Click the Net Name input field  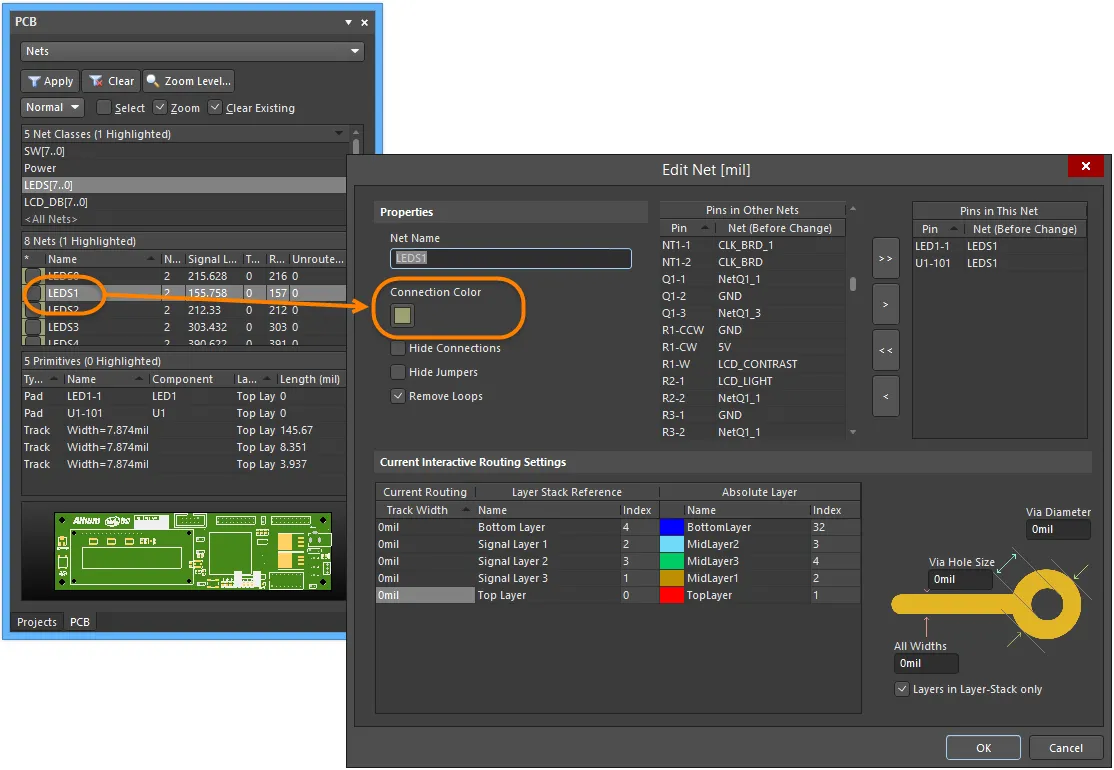coord(511,258)
